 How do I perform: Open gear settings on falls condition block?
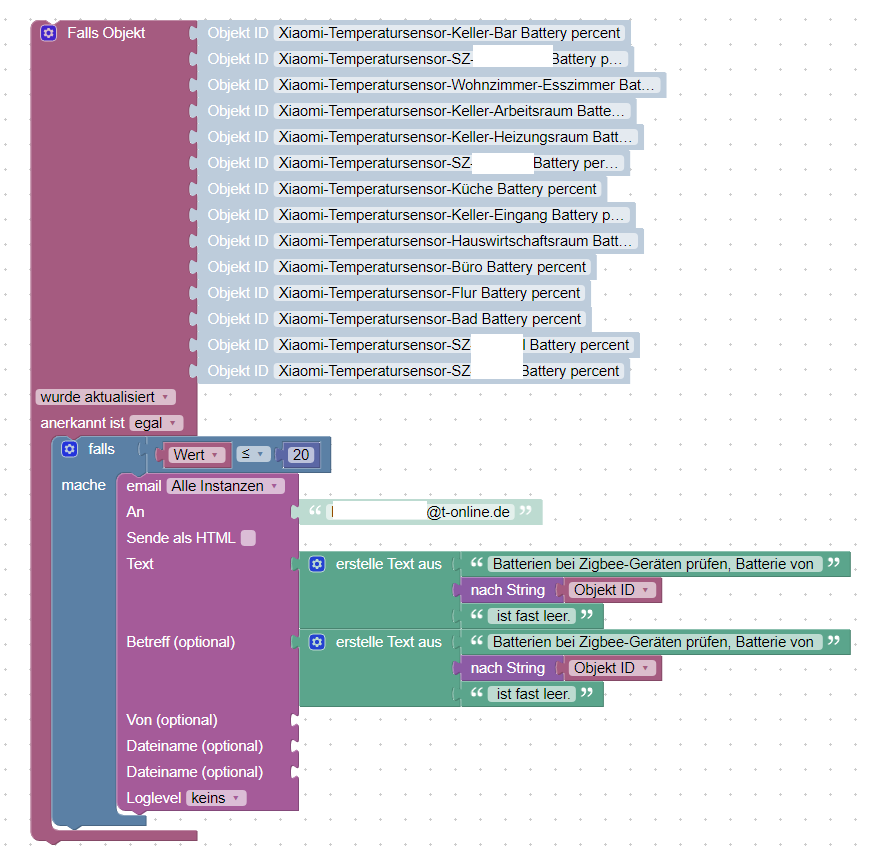tap(70, 449)
